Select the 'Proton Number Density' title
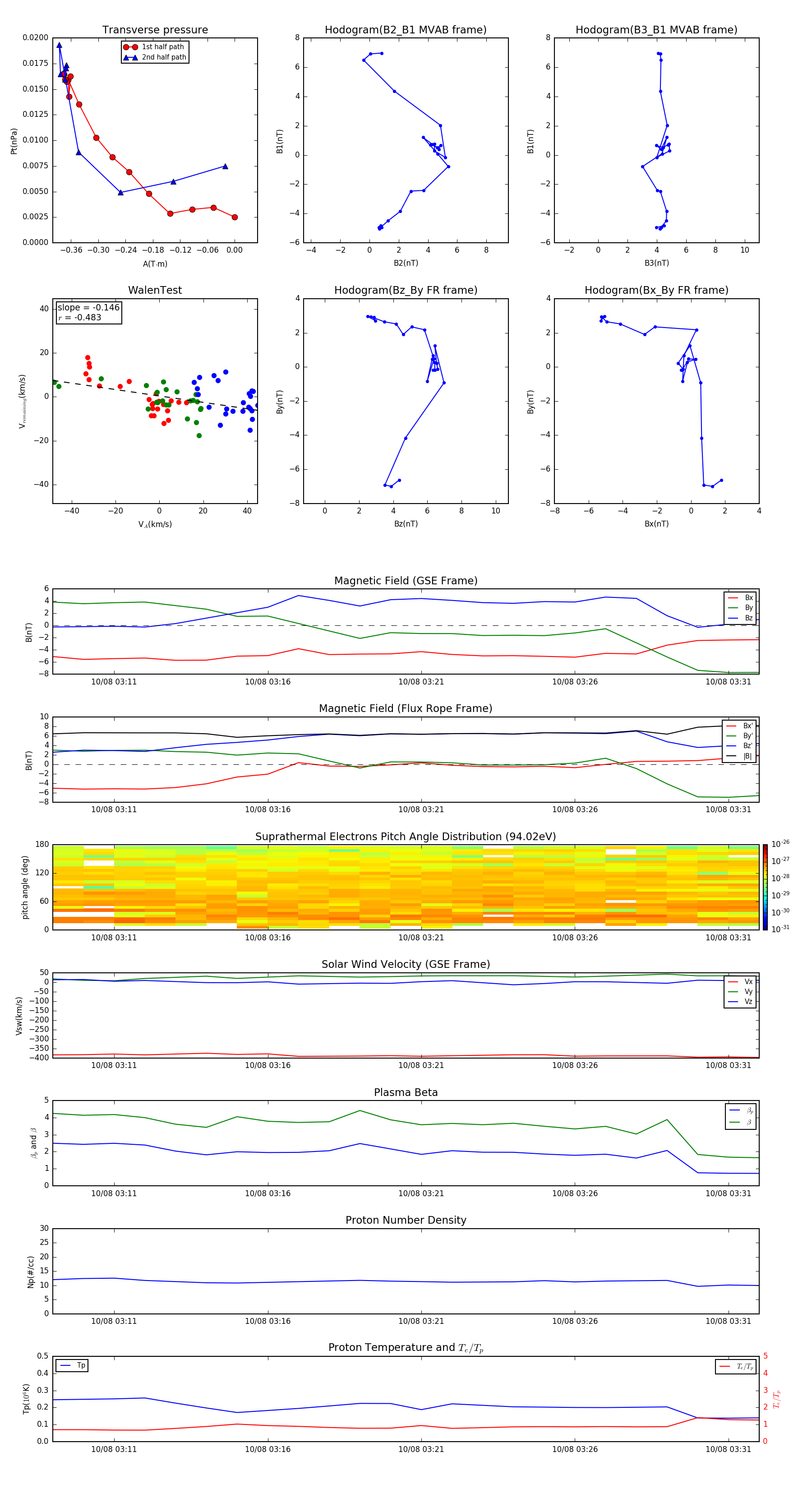Image resolution: width=812 pixels, height=1489 pixels. tap(406, 1220)
